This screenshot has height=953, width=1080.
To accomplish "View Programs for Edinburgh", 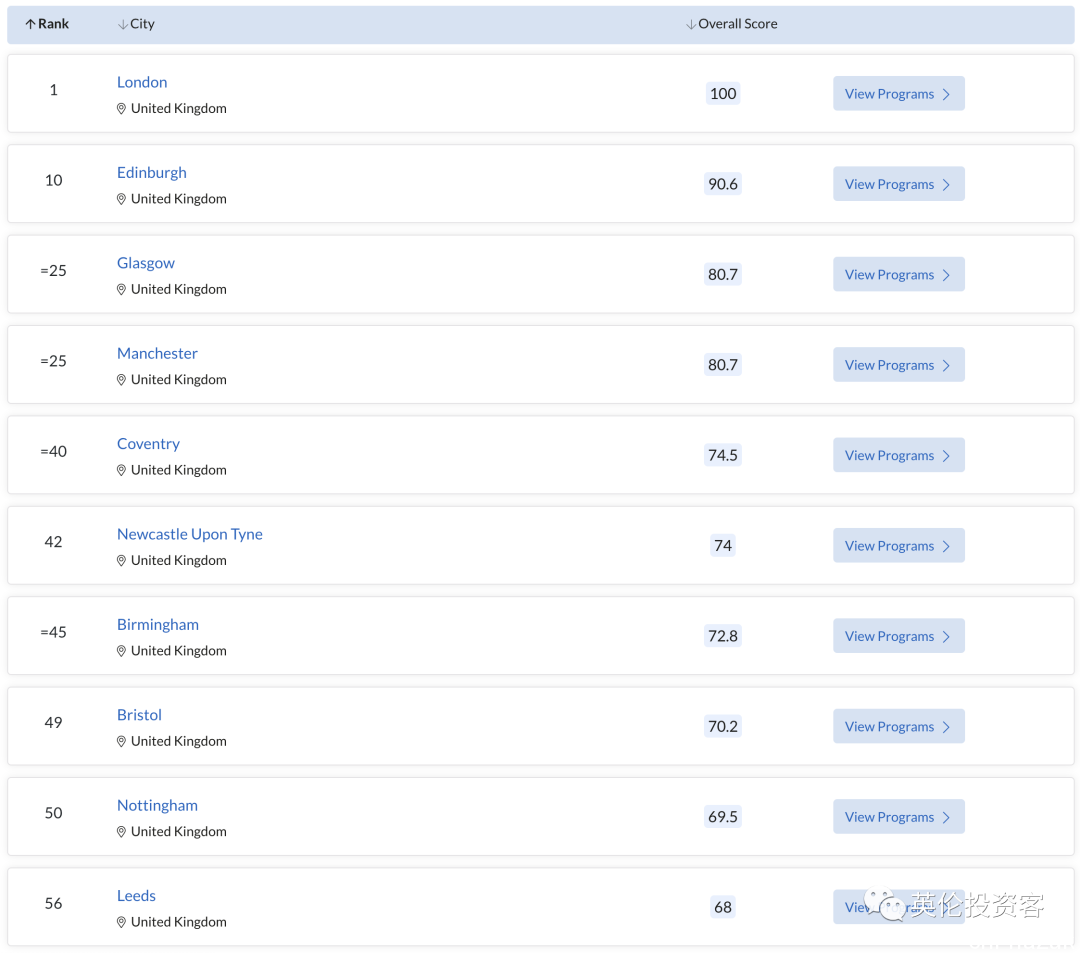I will (898, 184).
